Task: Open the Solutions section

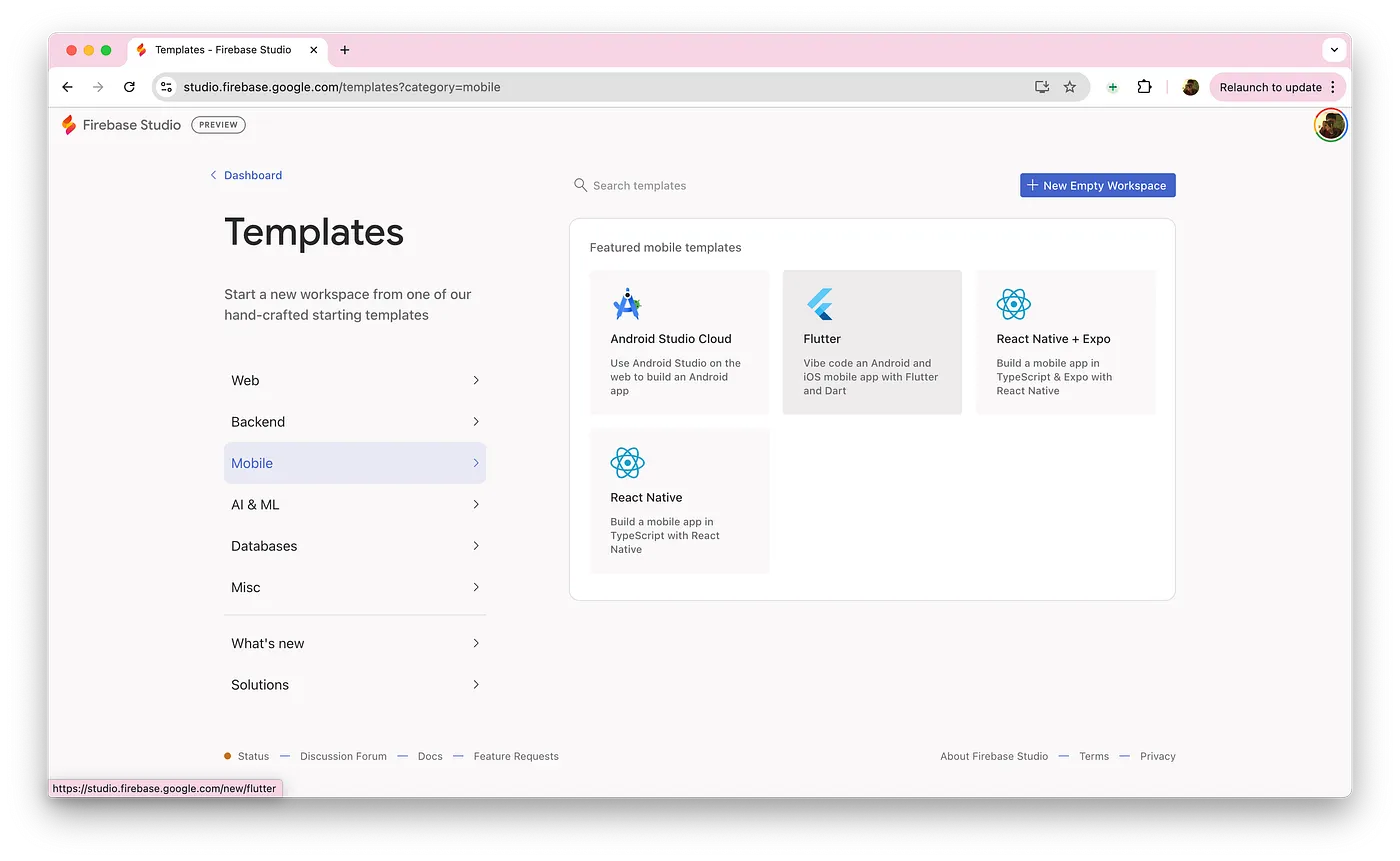Action: click(355, 685)
